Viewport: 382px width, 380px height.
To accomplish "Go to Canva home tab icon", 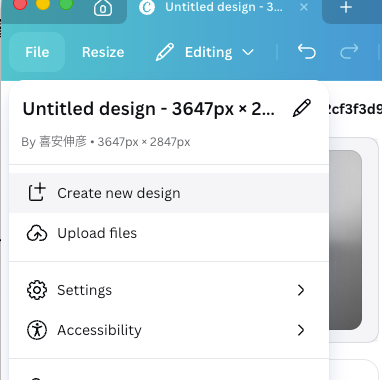I will (103, 7).
